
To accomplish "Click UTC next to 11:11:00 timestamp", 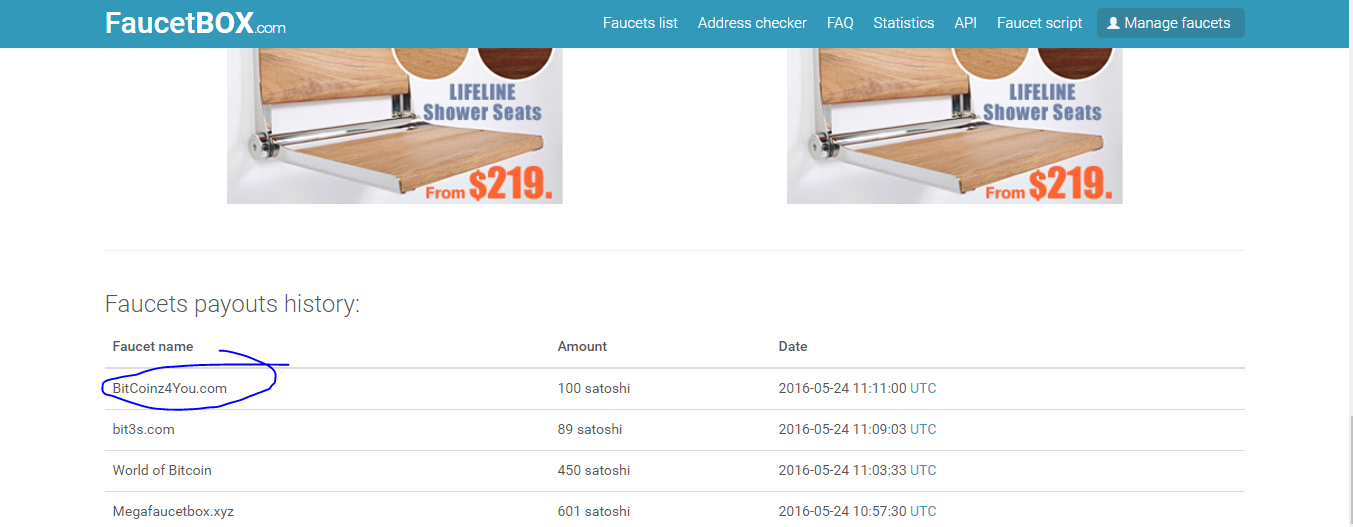I will pyautogui.click(x=923, y=388).
